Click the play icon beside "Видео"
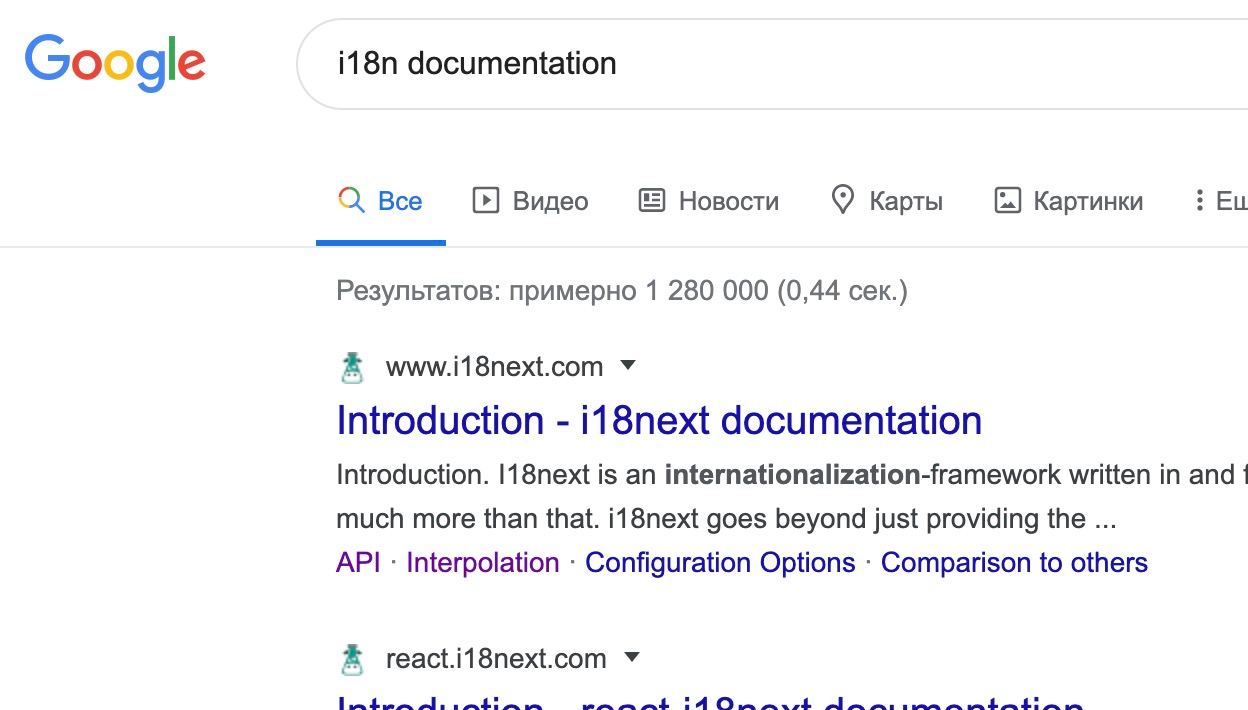This screenshot has width=1248, height=710. [x=485, y=201]
